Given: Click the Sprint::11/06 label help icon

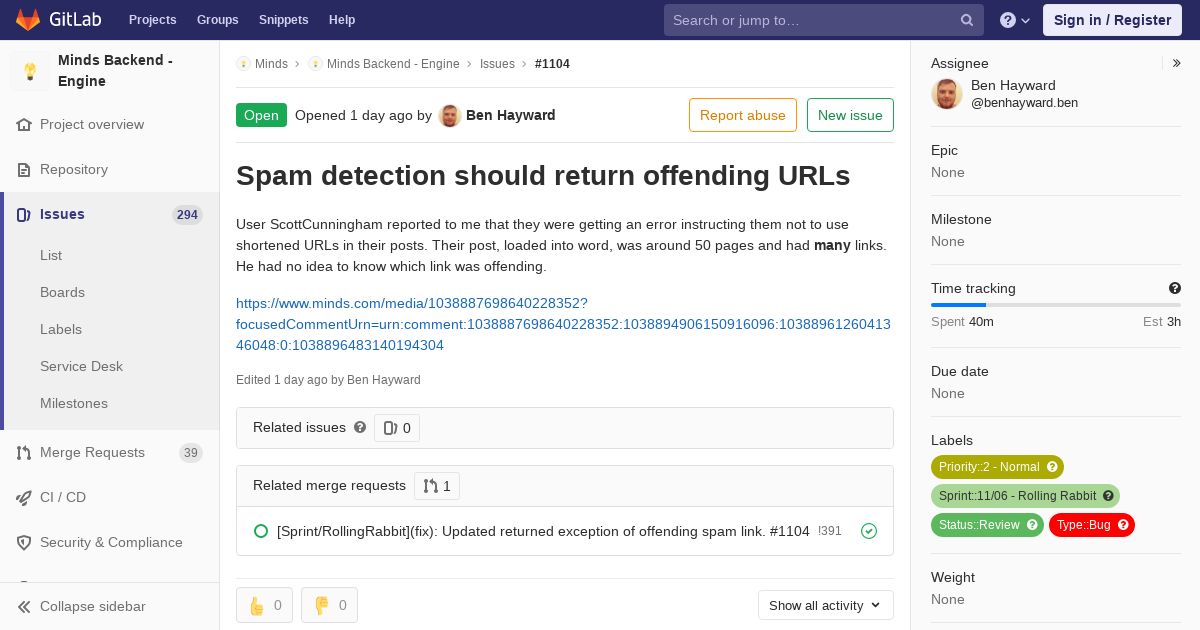Looking at the screenshot, I should [1108, 496].
